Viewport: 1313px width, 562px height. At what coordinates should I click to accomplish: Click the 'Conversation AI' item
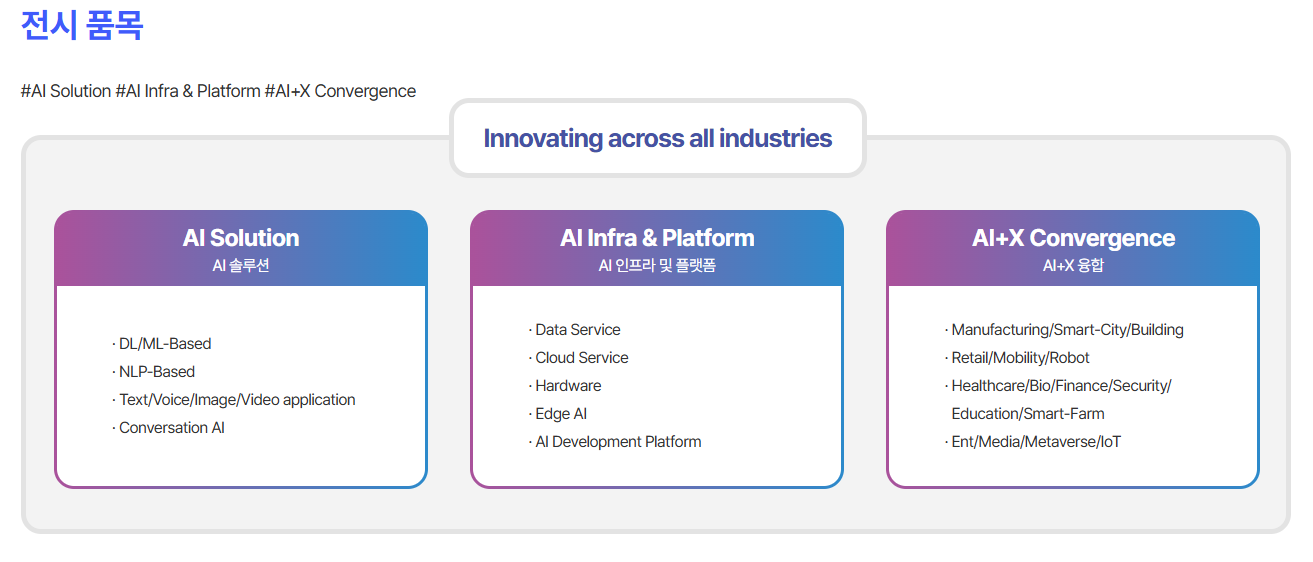[169, 428]
